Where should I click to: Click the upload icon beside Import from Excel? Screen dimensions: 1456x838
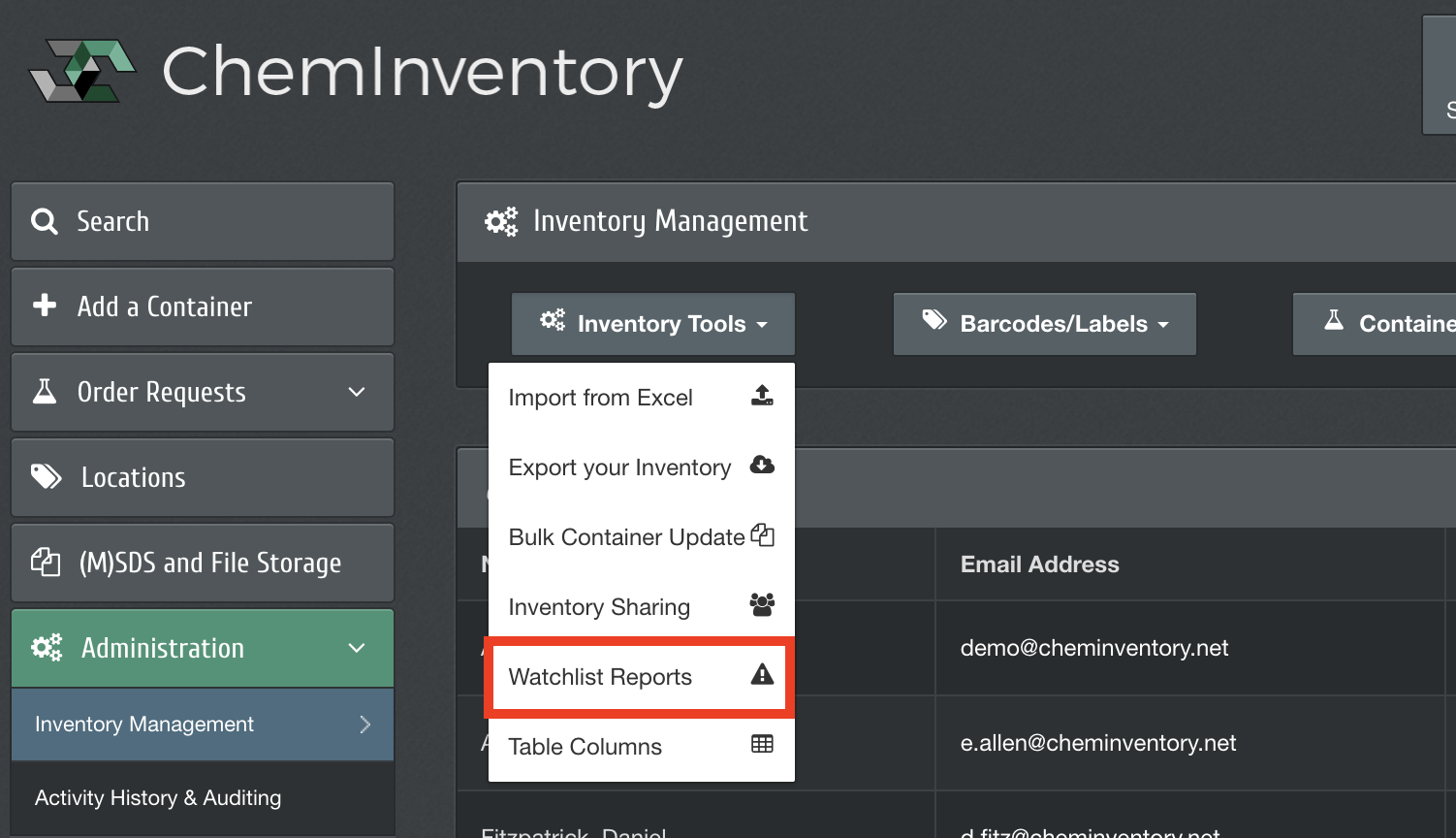click(x=762, y=396)
